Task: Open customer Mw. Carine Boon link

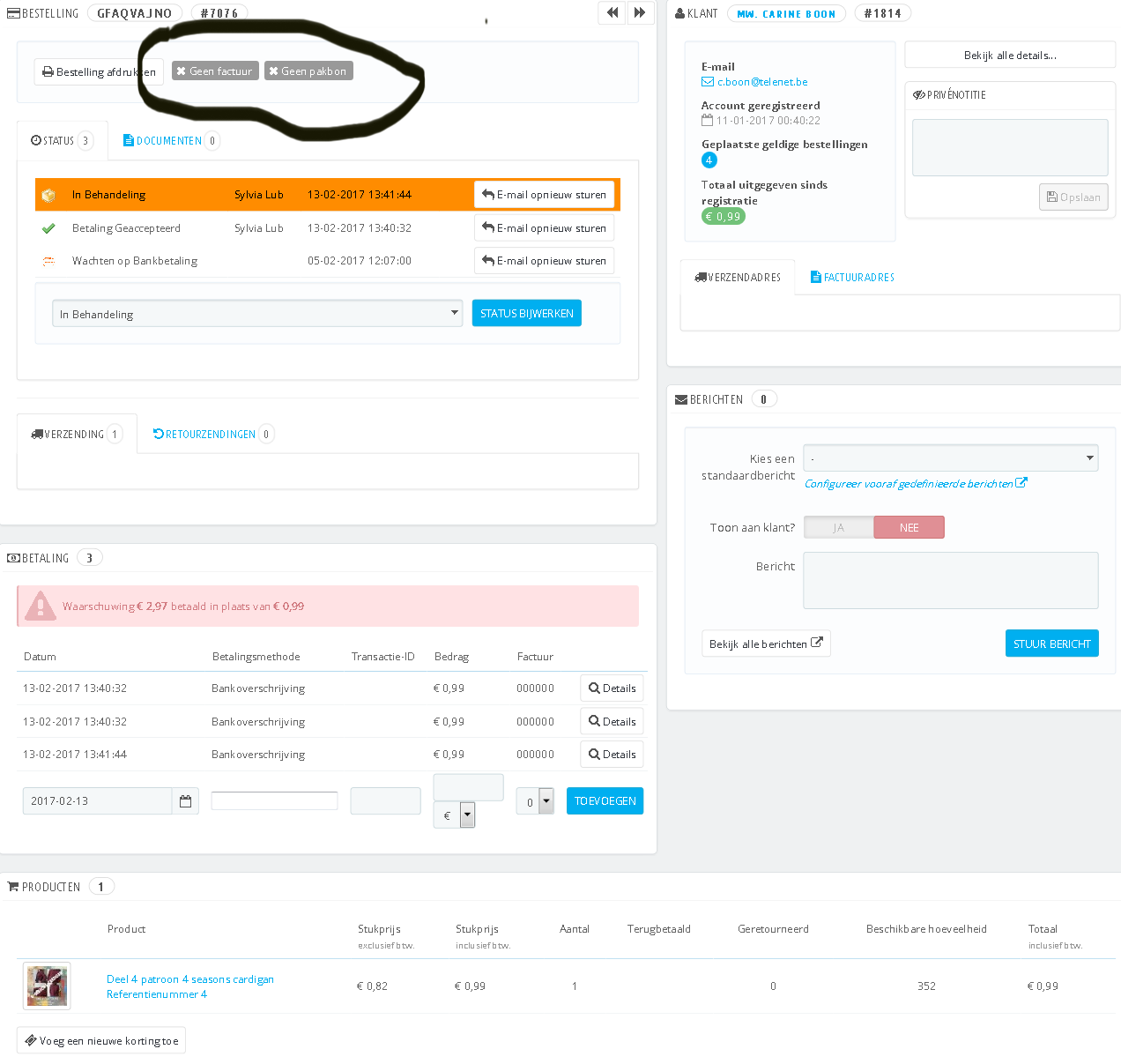Action: [x=786, y=13]
